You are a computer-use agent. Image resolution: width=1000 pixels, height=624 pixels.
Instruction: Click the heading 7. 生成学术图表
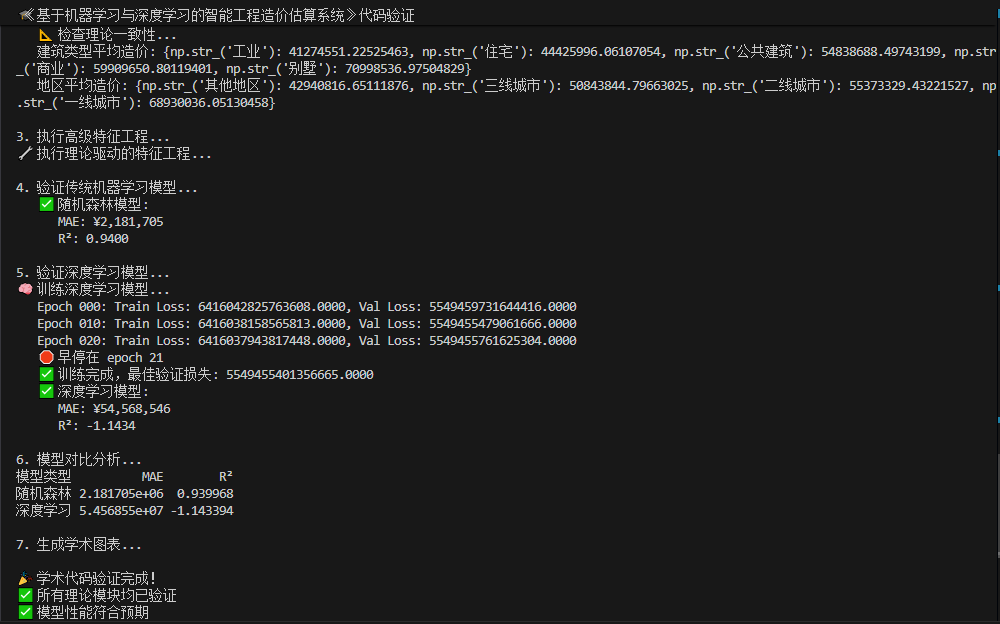click(79, 544)
